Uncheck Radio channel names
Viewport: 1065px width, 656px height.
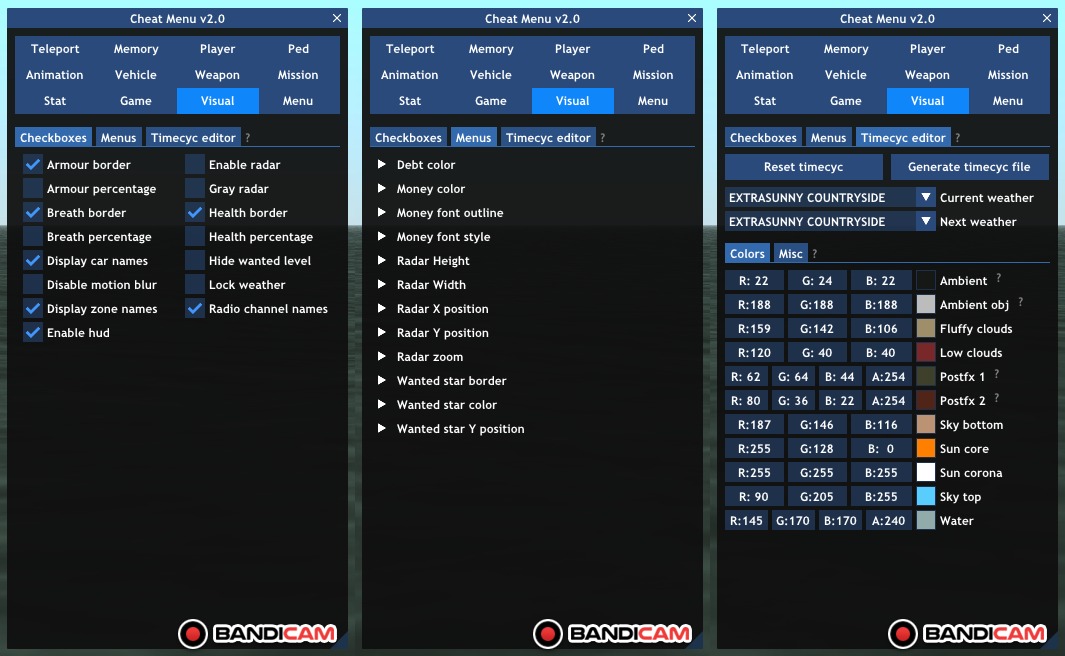(195, 308)
